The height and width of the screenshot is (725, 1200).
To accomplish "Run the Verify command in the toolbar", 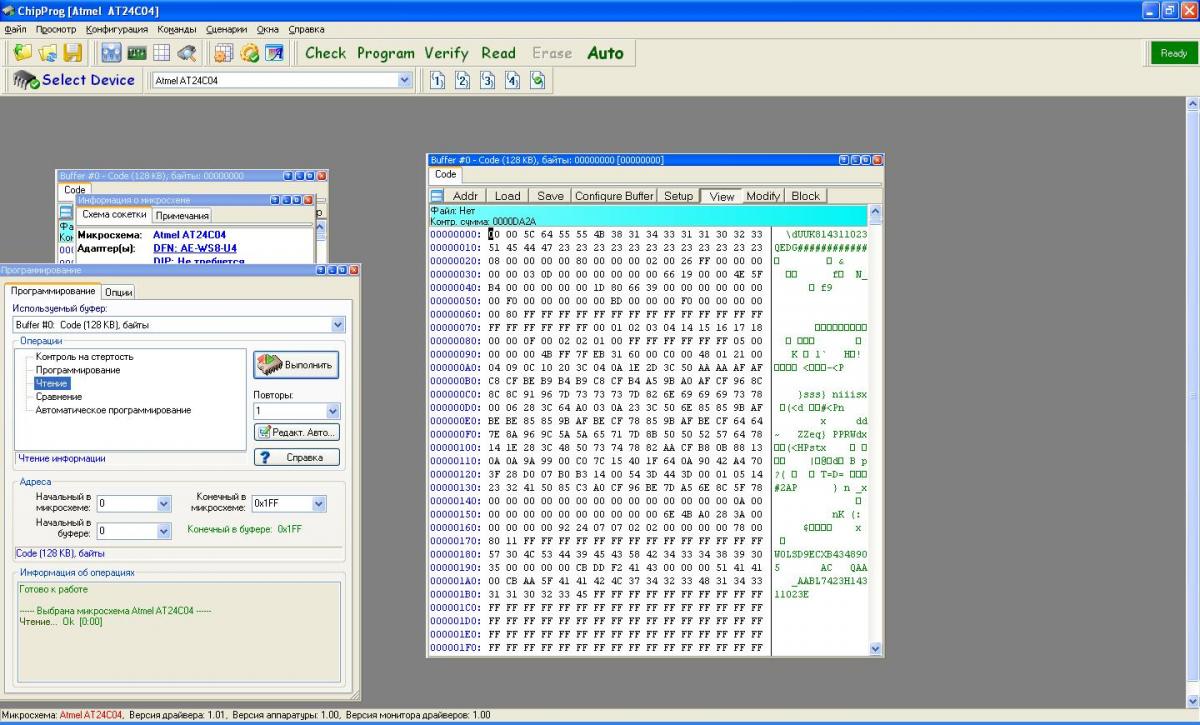I will coord(446,53).
